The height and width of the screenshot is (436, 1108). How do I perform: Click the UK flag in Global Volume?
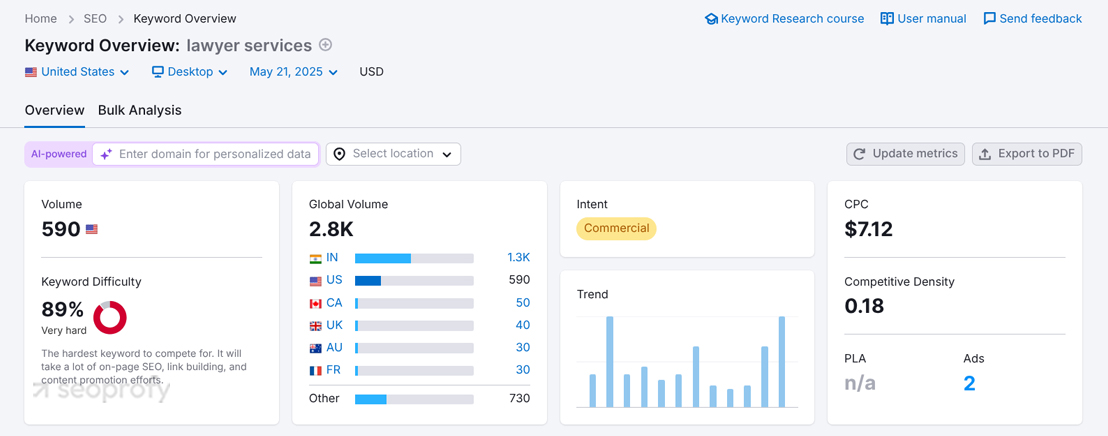(316, 326)
